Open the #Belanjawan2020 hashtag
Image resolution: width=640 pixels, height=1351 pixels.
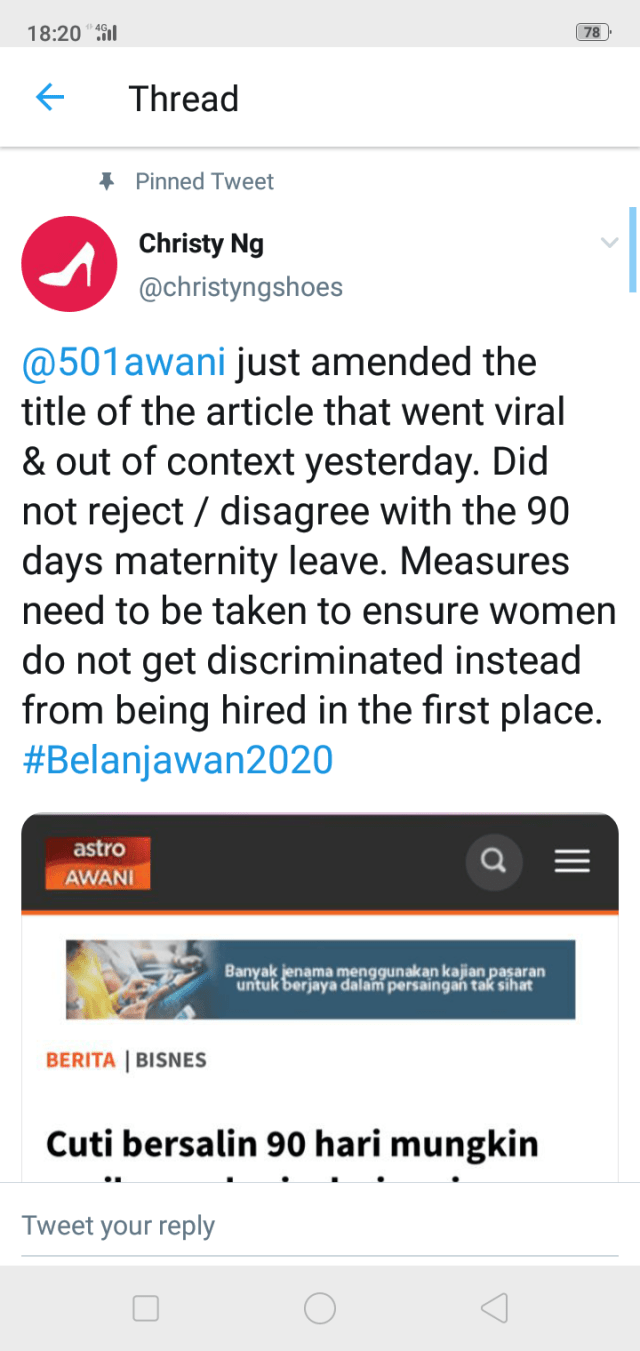click(177, 760)
